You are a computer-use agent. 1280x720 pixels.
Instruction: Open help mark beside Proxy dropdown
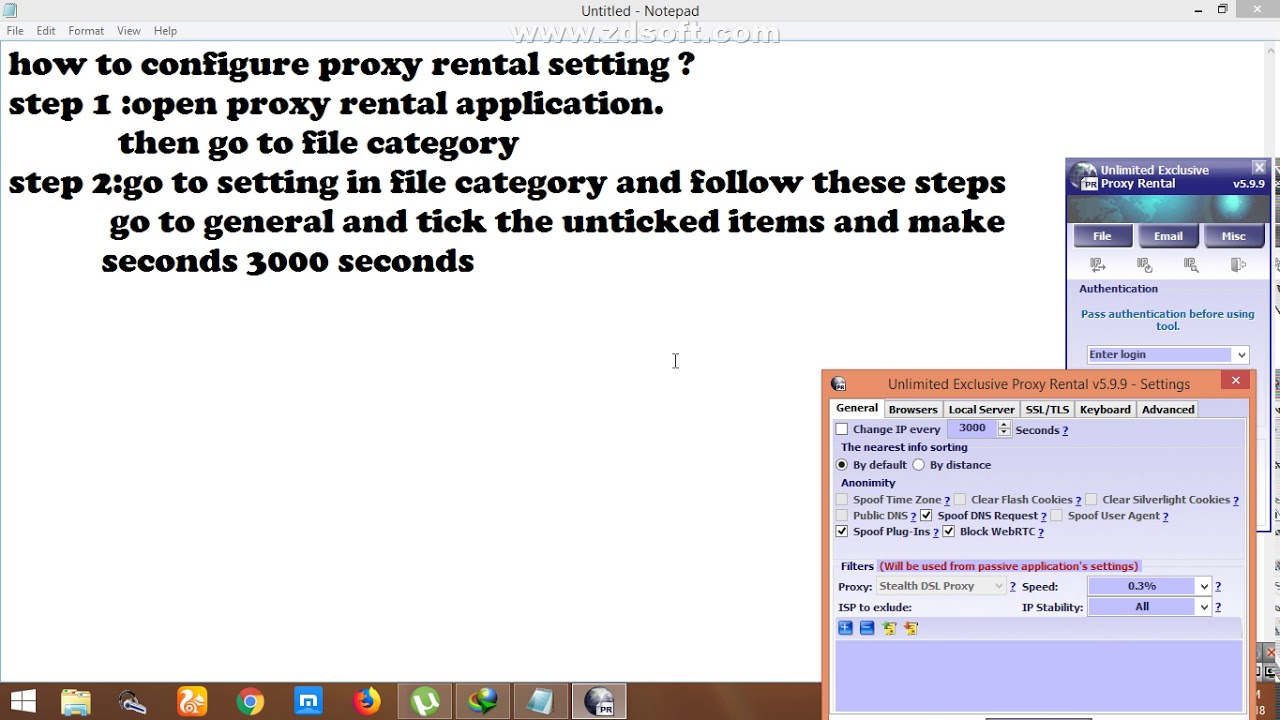(x=1013, y=587)
